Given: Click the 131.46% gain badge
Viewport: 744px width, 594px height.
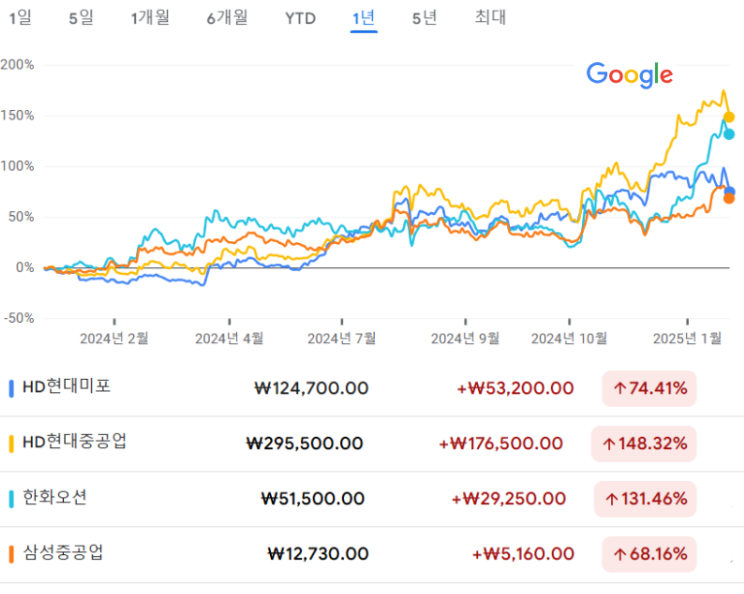Looking at the screenshot, I should (x=645, y=499).
